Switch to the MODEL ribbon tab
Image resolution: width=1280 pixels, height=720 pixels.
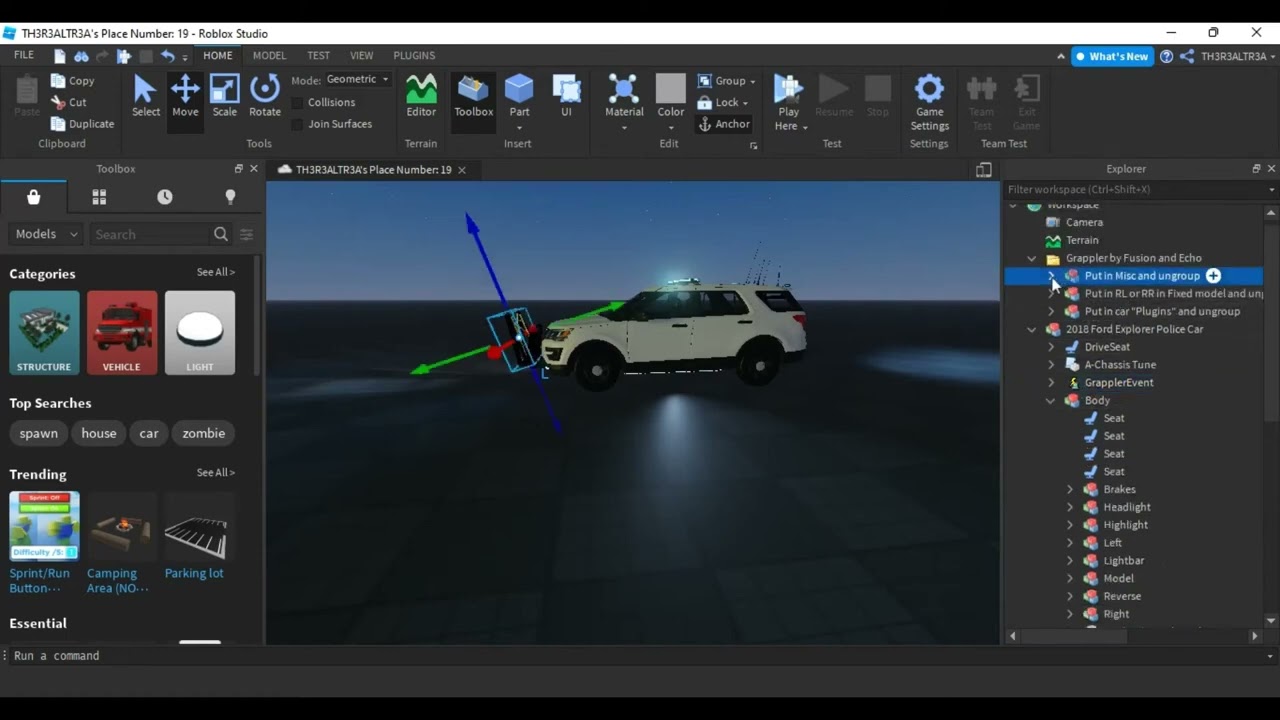click(x=269, y=56)
